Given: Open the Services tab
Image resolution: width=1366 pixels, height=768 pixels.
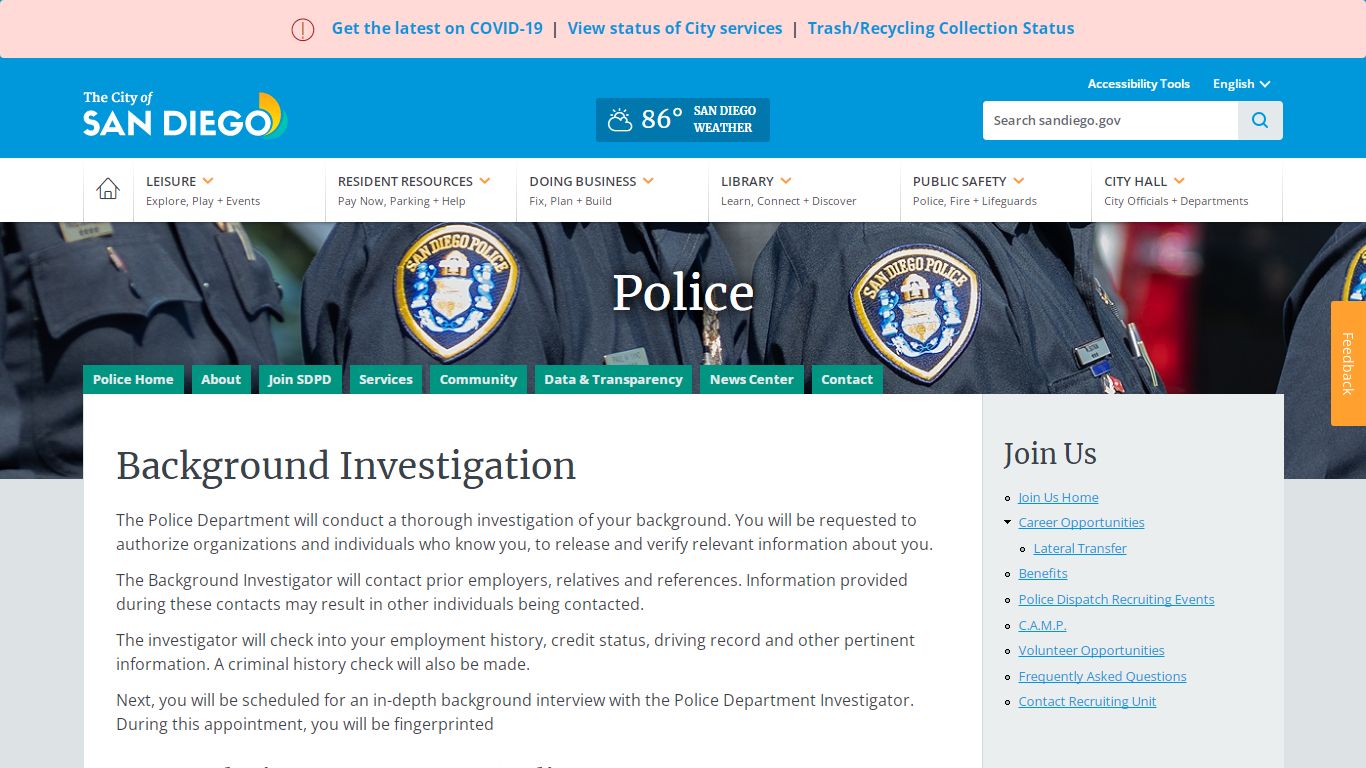Looking at the screenshot, I should [x=386, y=379].
